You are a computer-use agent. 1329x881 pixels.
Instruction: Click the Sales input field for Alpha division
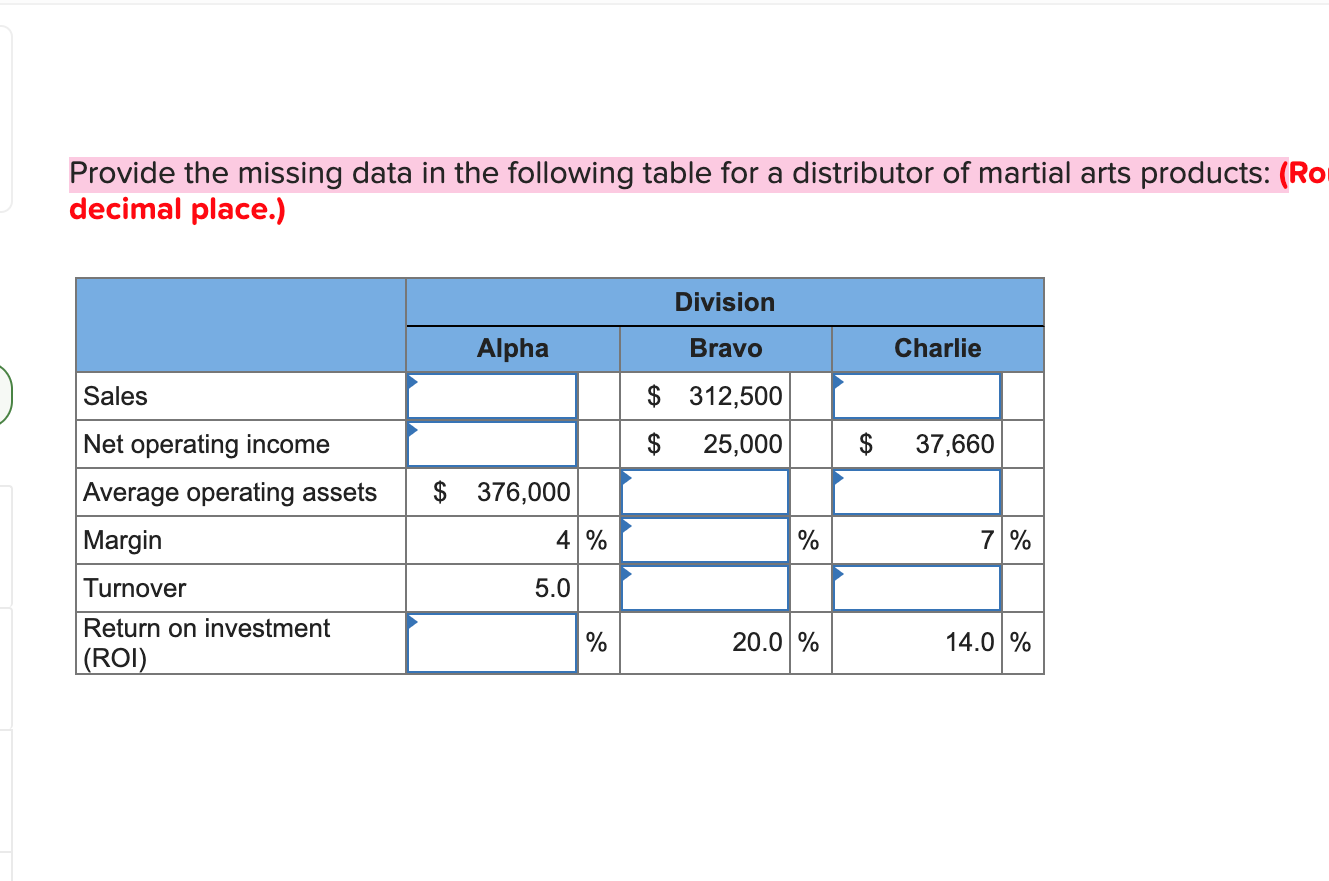[x=491, y=396]
